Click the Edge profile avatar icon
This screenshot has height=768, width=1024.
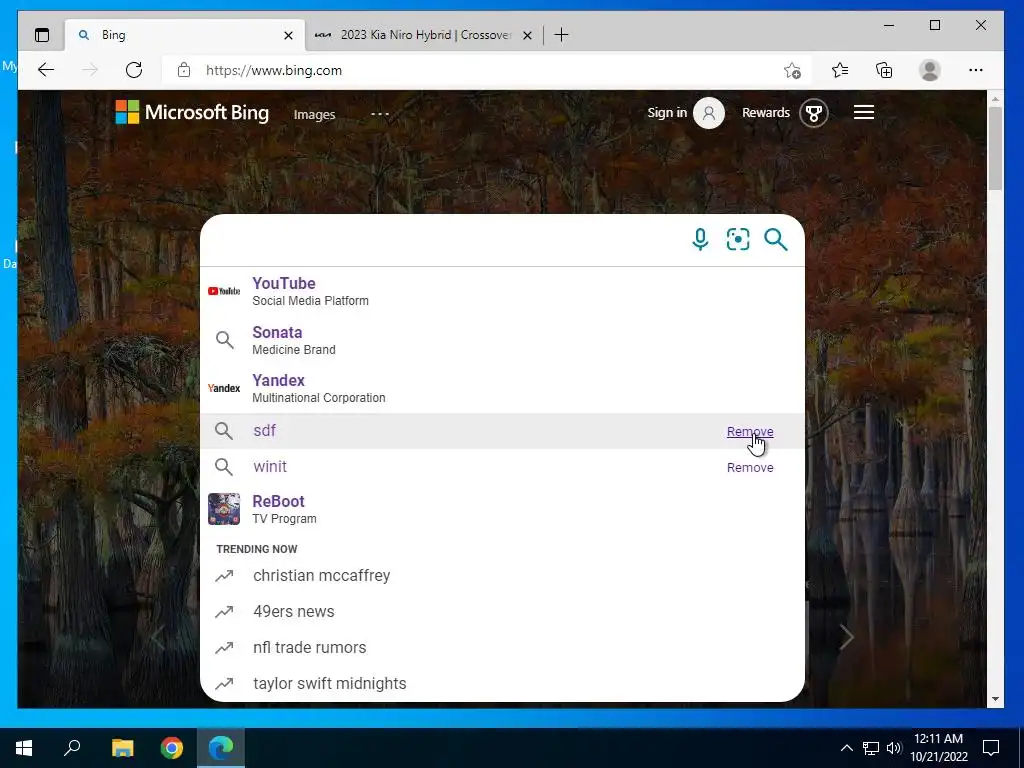click(929, 70)
